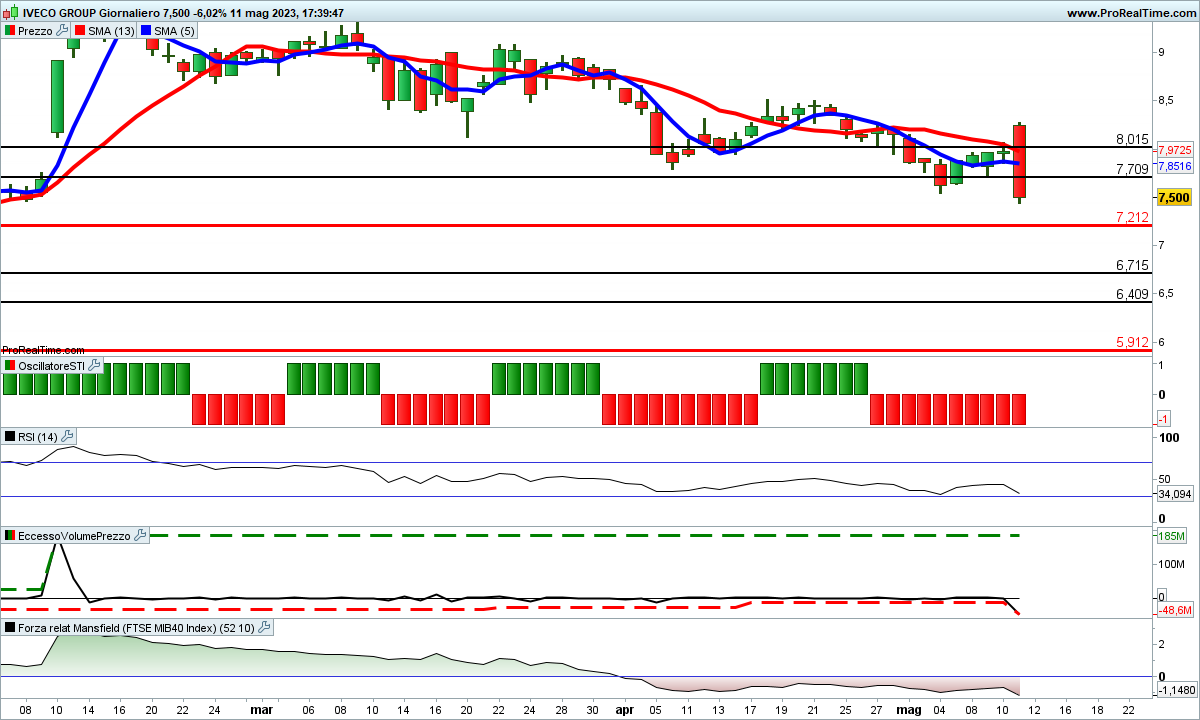The image size is (1200, 720).
Task: Click the red 7,9725 SMA value tag
Action: pyautogui.click(x=1175, y=149)
